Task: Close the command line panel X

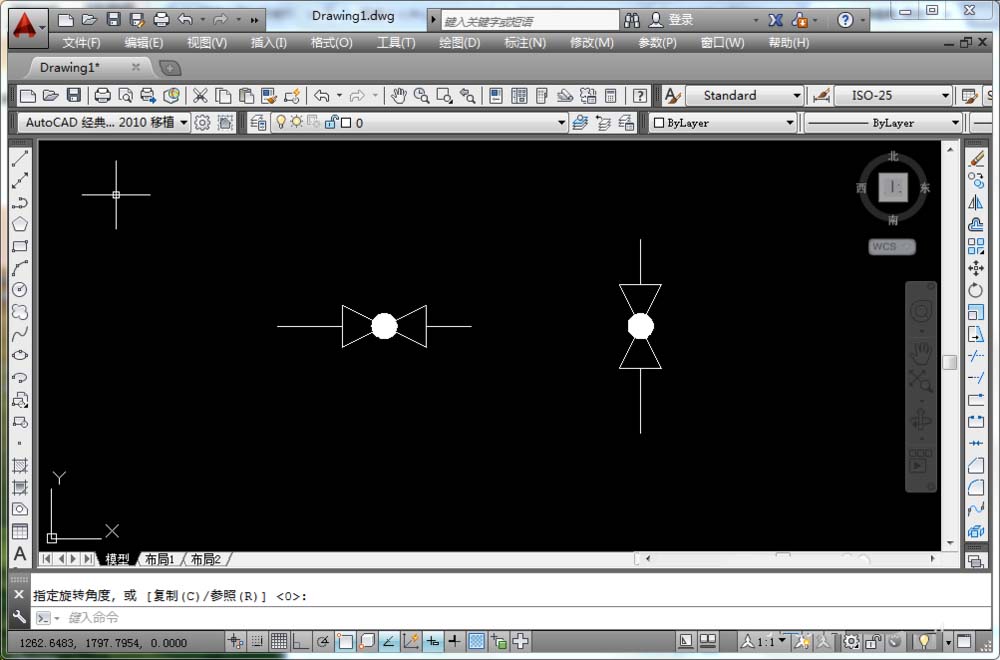Action: [18, 594]
